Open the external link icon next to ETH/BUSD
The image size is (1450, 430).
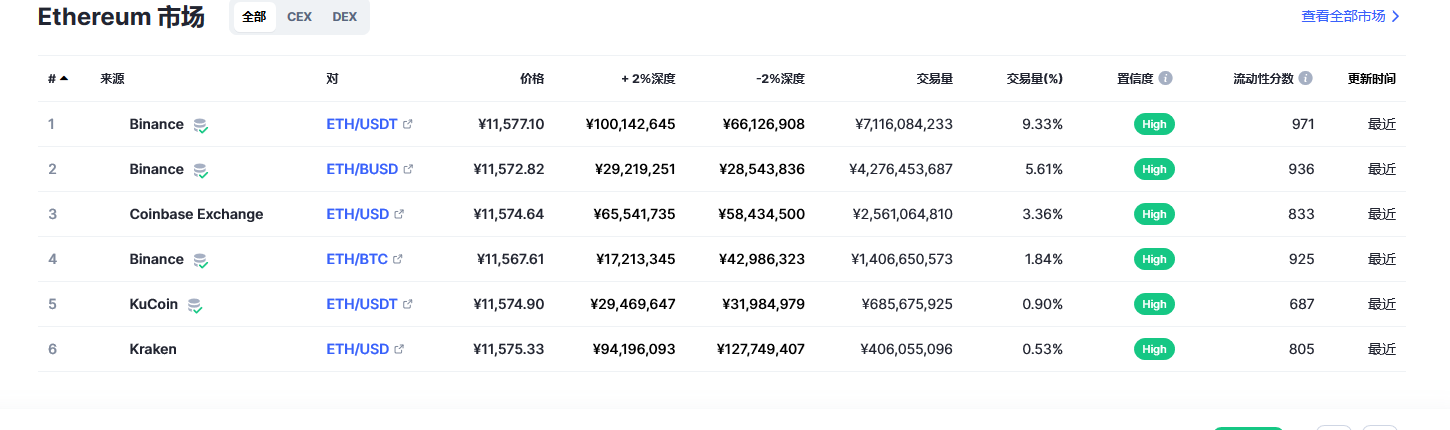coord(408,170)
